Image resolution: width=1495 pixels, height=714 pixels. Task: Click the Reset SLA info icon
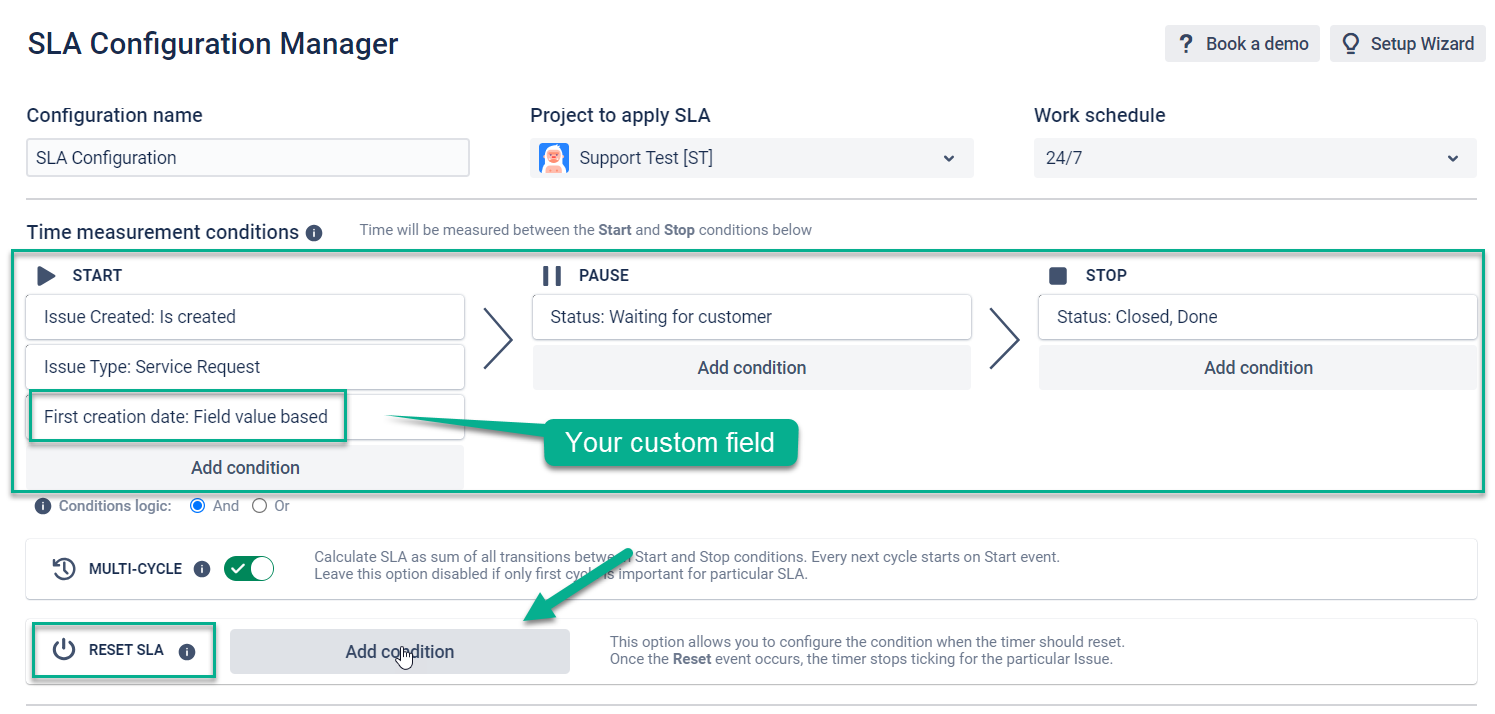pos(187,650)
